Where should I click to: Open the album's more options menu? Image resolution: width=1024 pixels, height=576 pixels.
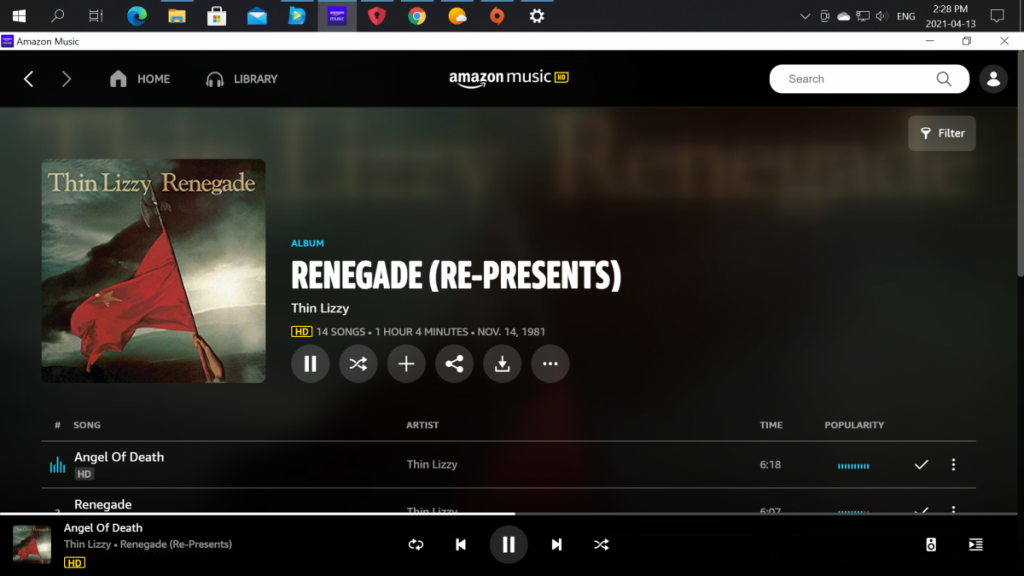pos(550,364)
